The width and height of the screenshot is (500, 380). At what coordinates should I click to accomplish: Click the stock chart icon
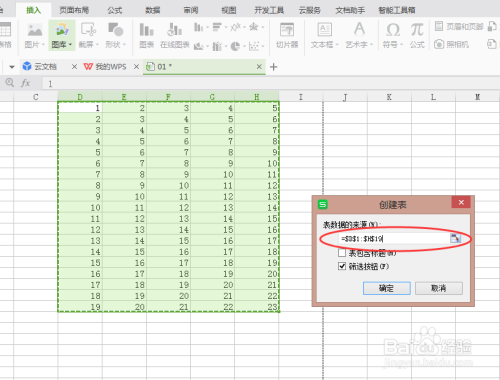(x=217, y=46)
